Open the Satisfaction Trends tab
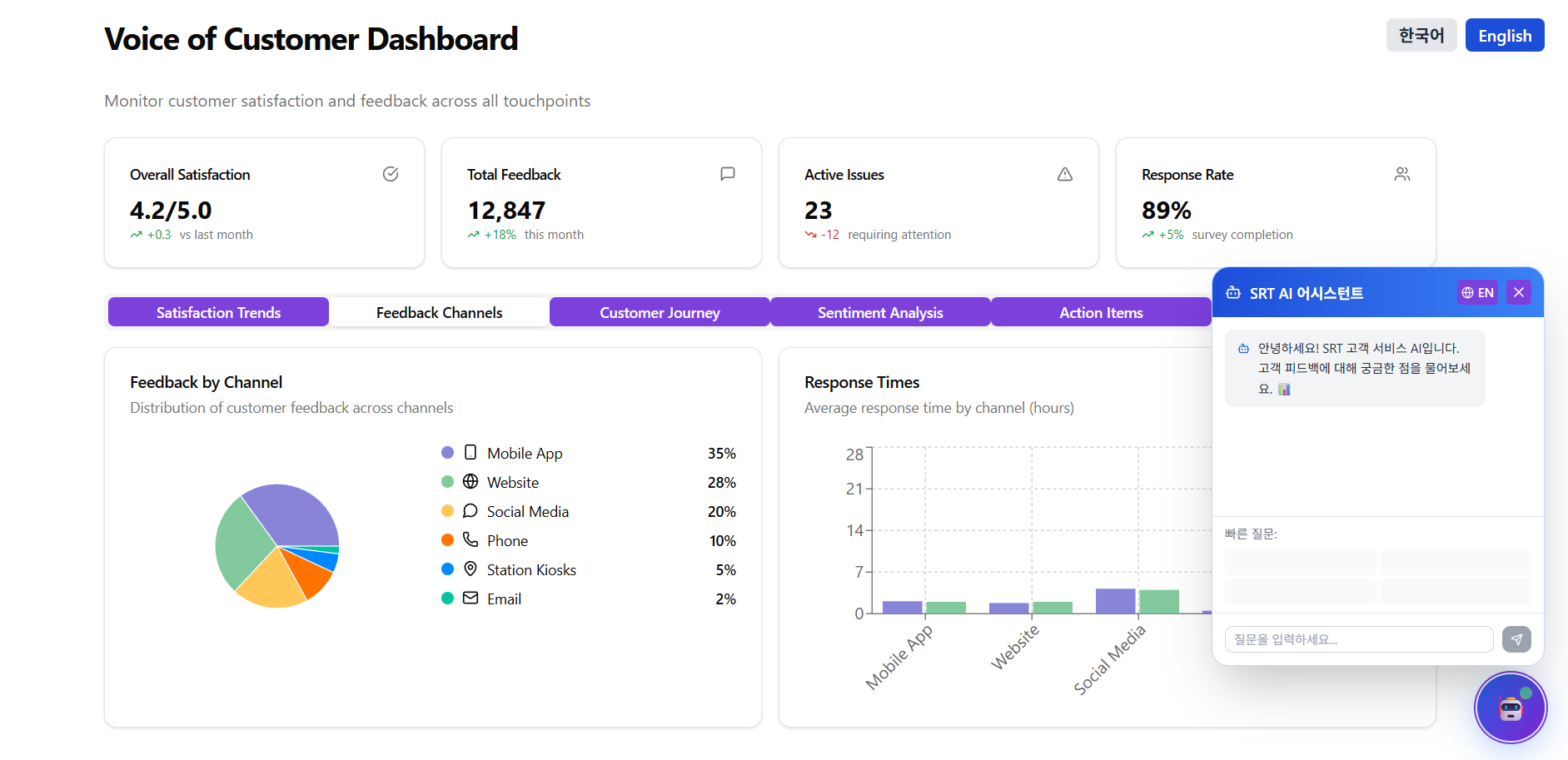This screenshot has width=1568, height=760. pos(218,313)
